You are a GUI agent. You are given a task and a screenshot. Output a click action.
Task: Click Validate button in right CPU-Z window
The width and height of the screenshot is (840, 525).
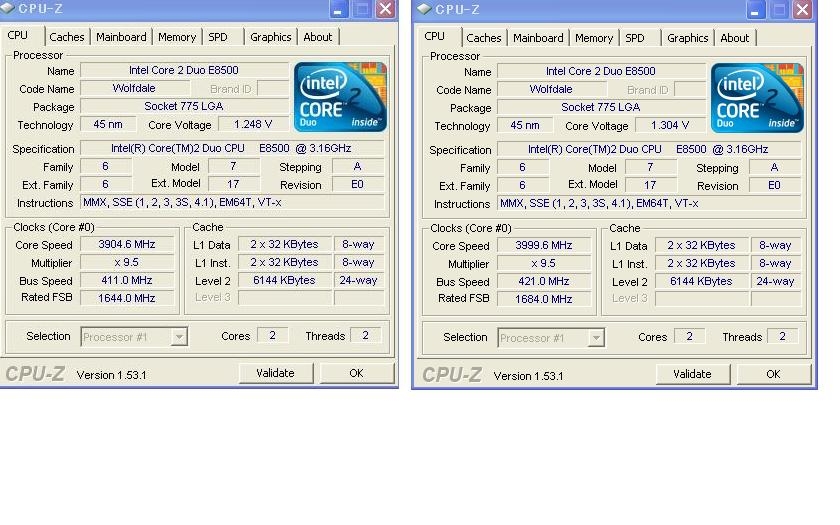click(692, 374)
